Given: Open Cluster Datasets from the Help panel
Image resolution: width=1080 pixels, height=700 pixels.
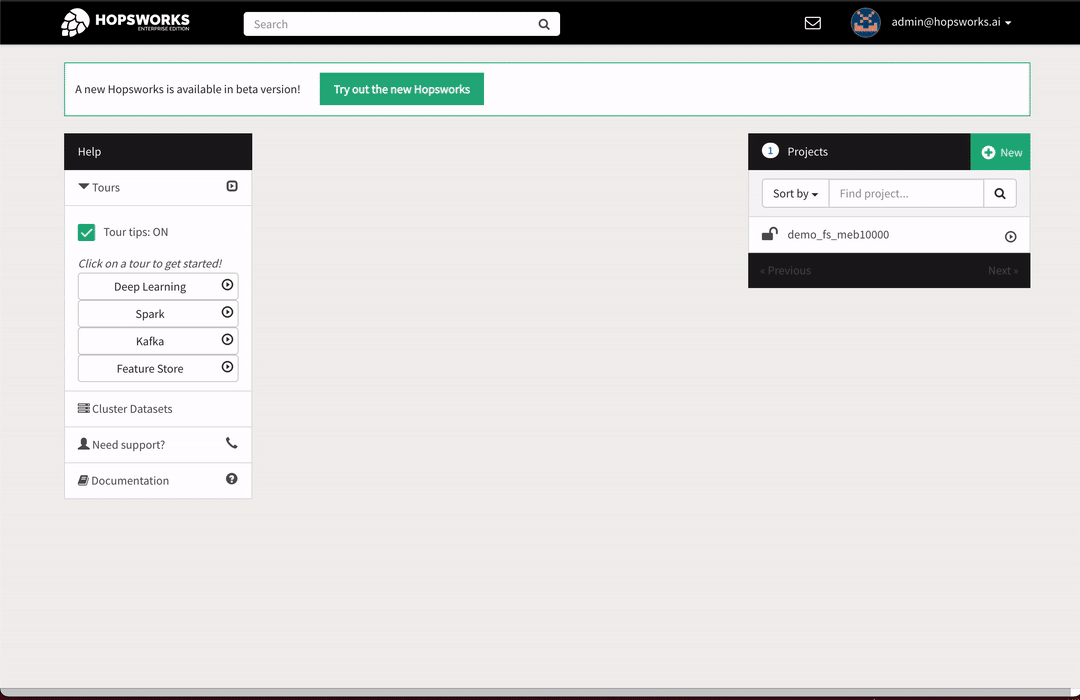Looking at the screenshot, I should [x=125, y=408].
